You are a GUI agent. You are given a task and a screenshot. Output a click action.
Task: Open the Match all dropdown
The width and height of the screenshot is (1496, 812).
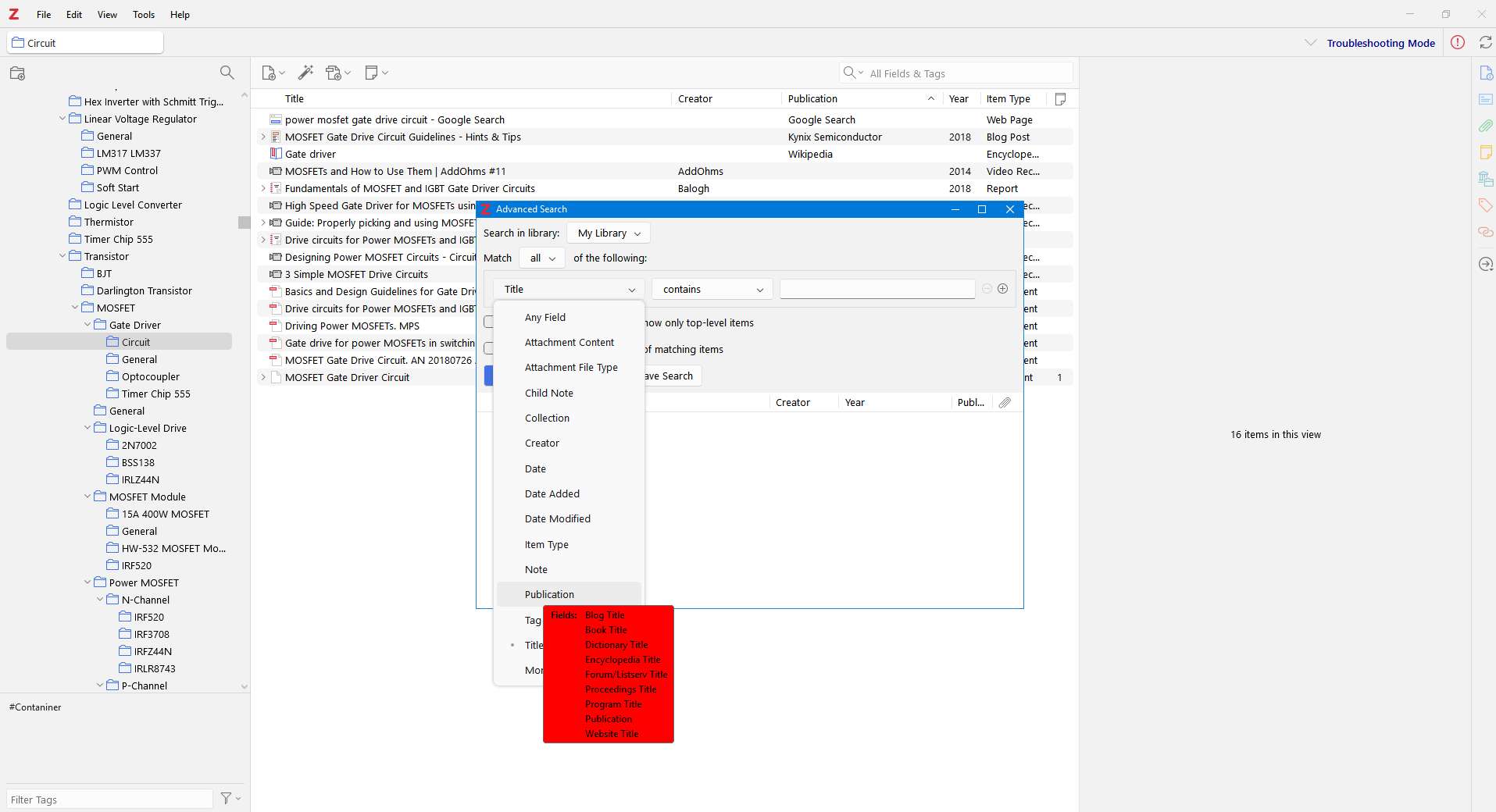click(541, 258)
